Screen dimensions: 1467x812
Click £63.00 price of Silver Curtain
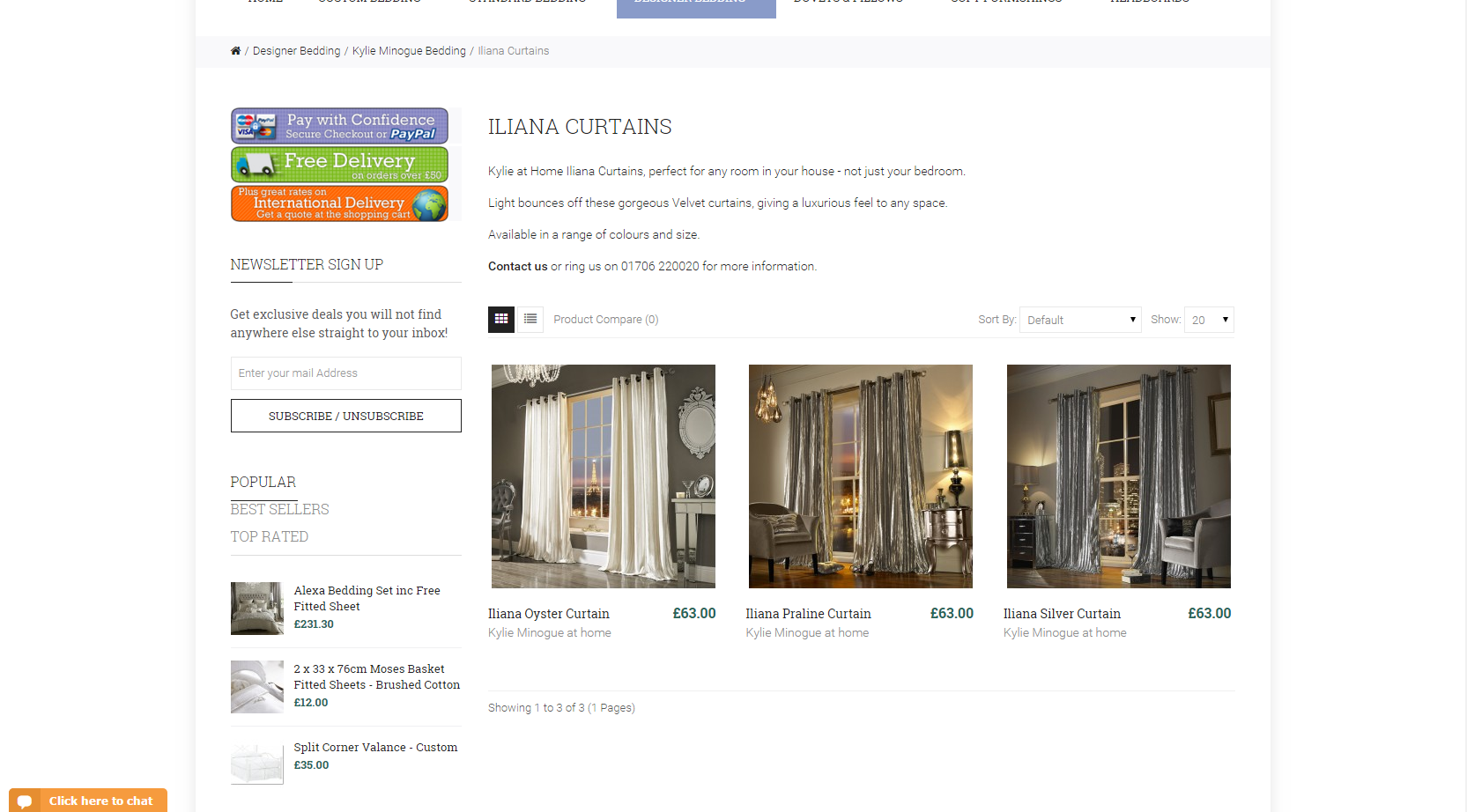(x=1210, y=614)
